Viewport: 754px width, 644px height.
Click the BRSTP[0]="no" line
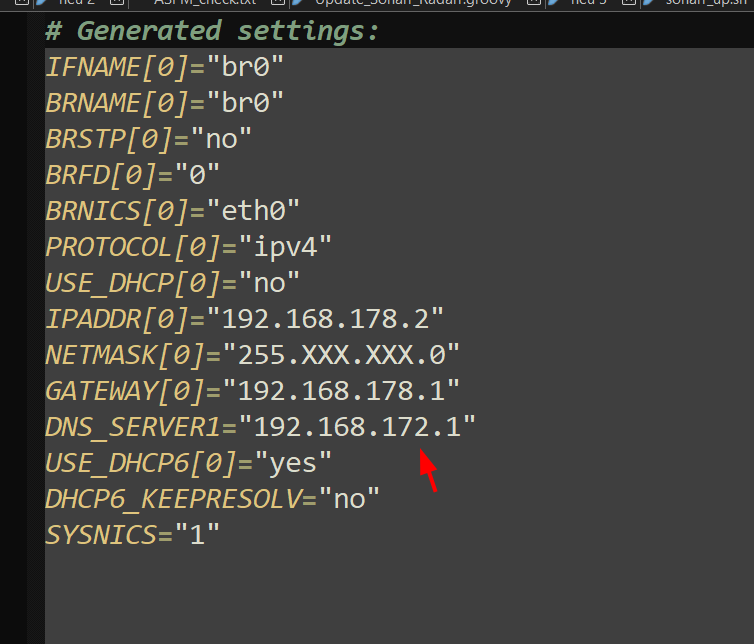tap(148, 139)
